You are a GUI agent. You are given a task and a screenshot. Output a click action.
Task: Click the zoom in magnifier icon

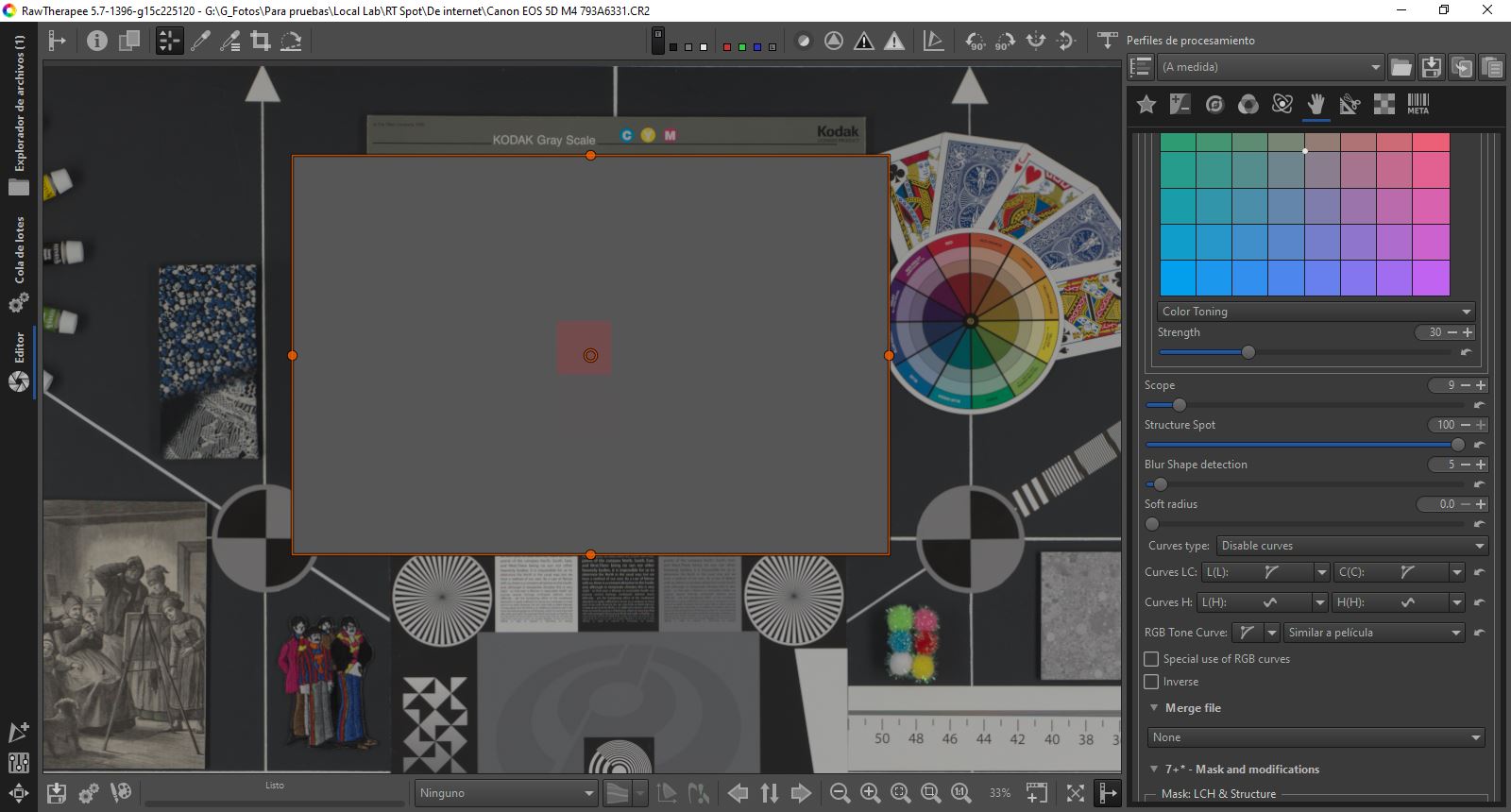click(x=870, y=793)
